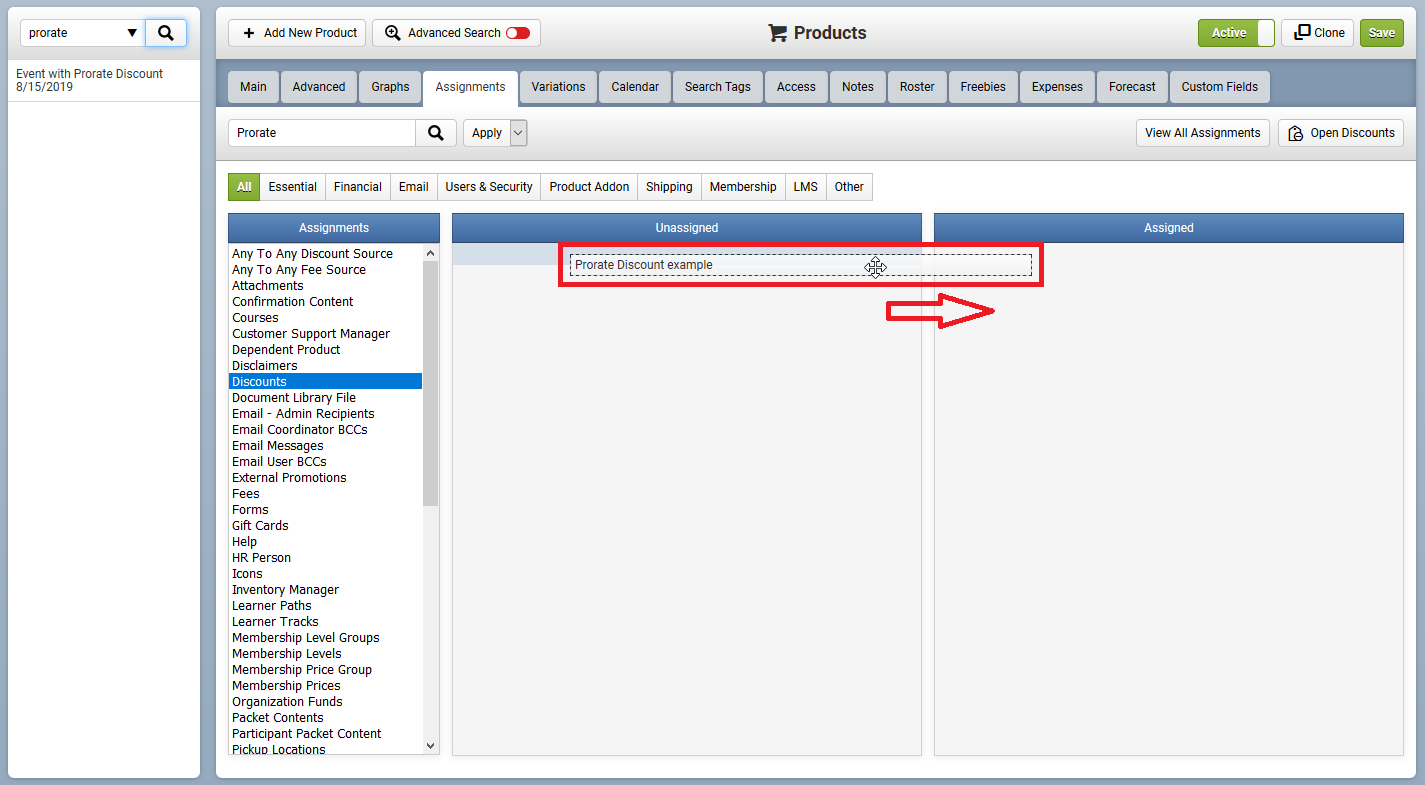This screenshot has width=1425, height=785.
Task: Select the Financial assignments filter tab
Action: click(357, 187)
